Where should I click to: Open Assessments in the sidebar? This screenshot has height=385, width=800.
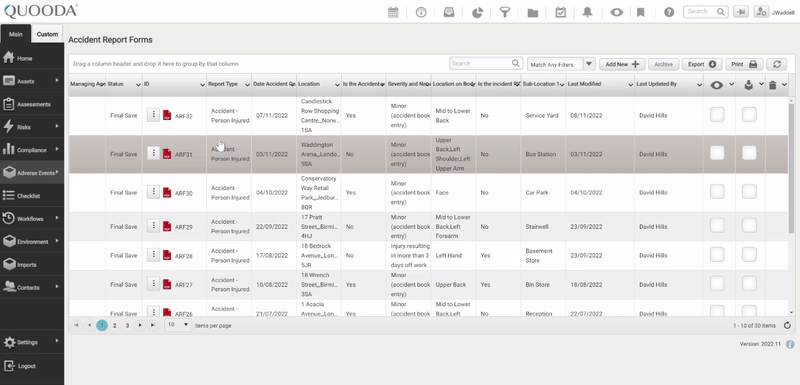click(x=32, y=104)
